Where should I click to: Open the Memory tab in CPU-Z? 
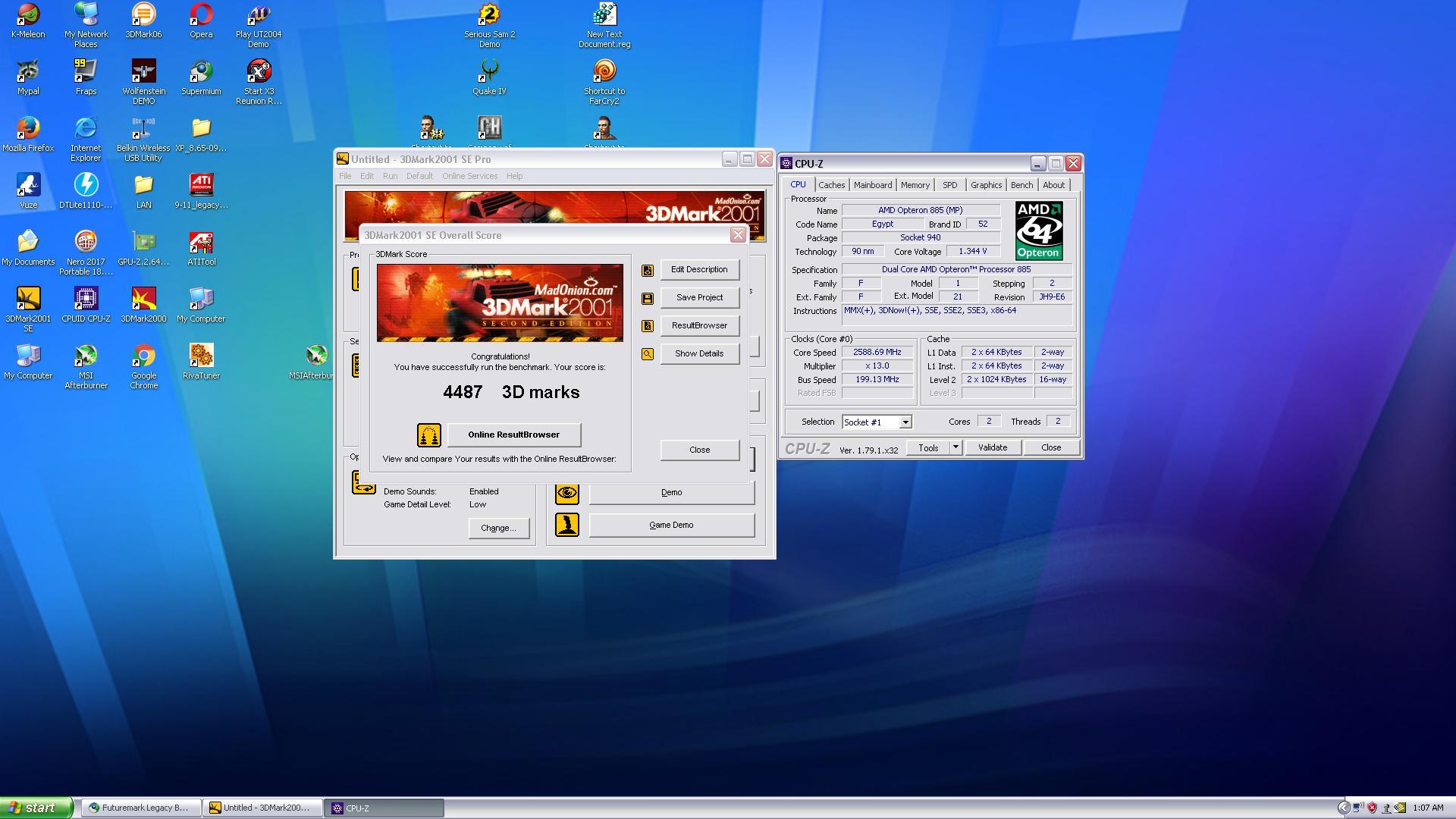[x=915, y=185]
